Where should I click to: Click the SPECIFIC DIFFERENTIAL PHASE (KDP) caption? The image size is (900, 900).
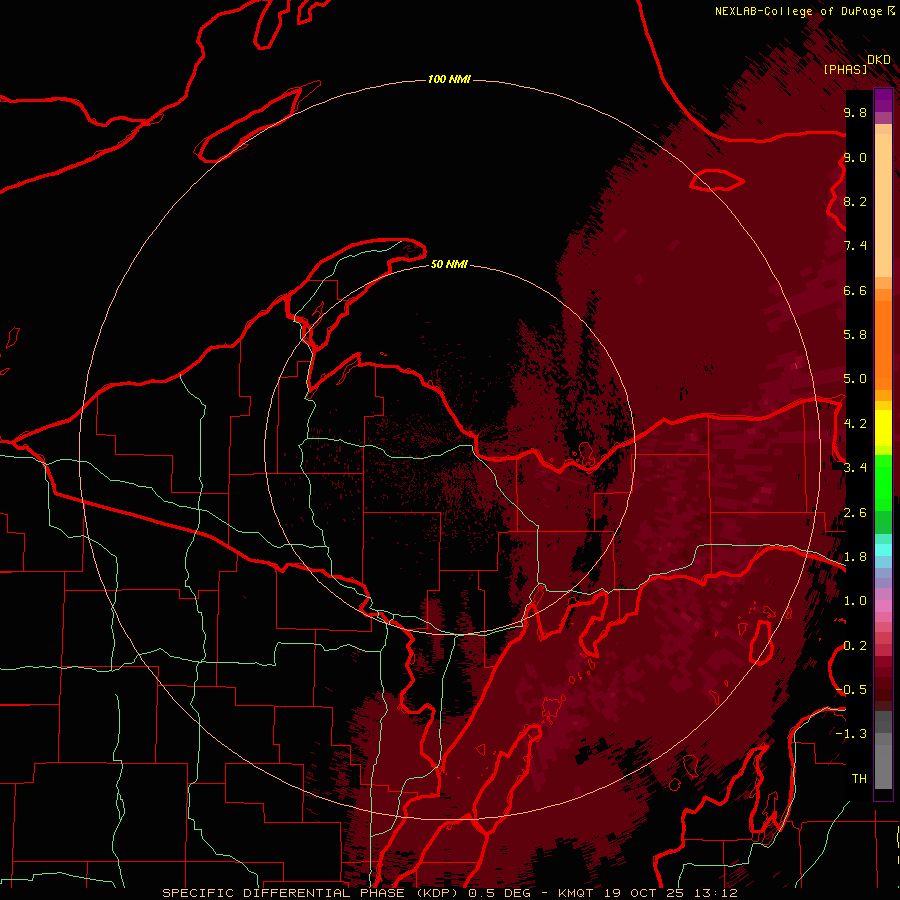point(312,893)
